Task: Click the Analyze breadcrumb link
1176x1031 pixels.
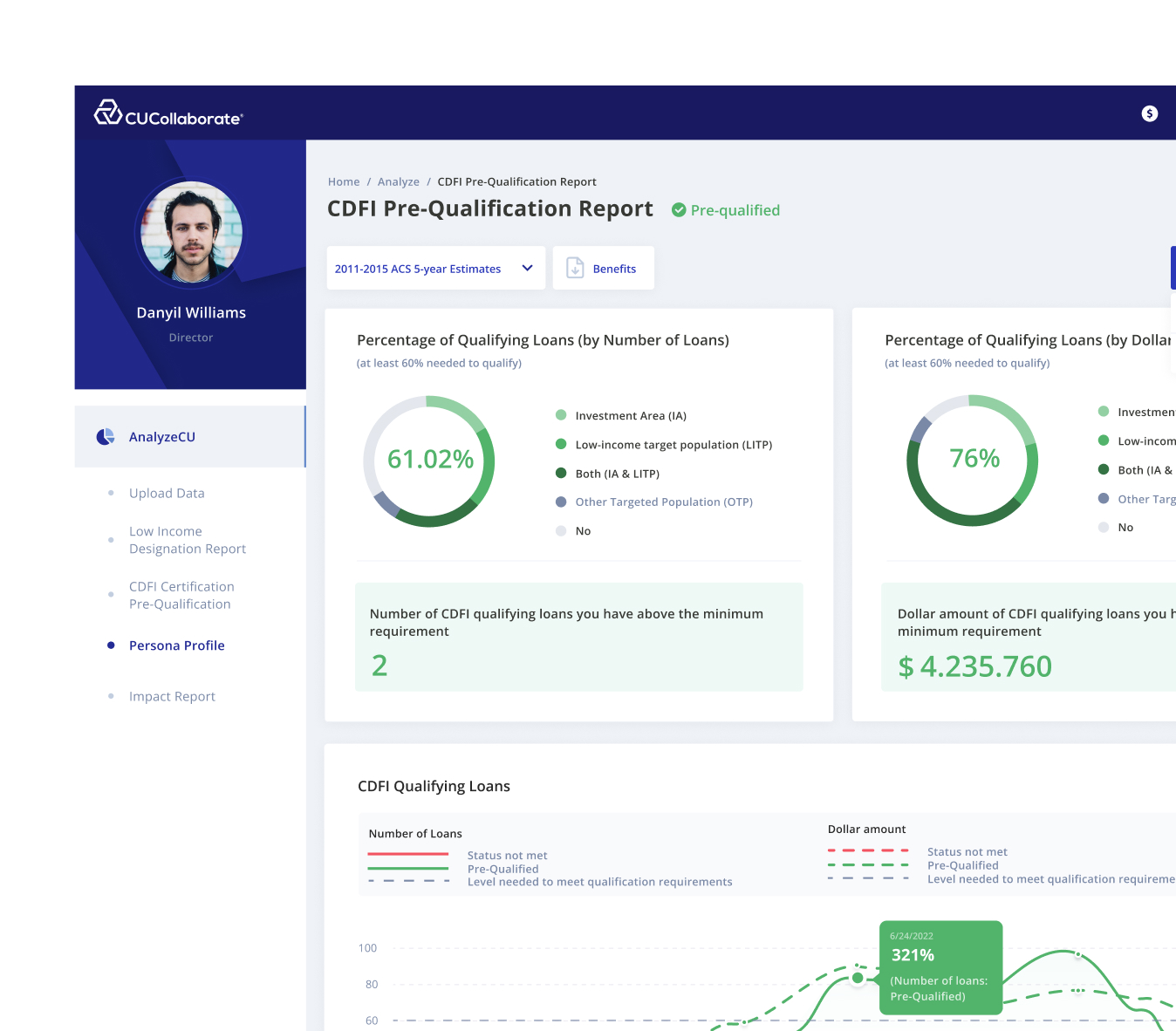Action: (x=398, y=181)
